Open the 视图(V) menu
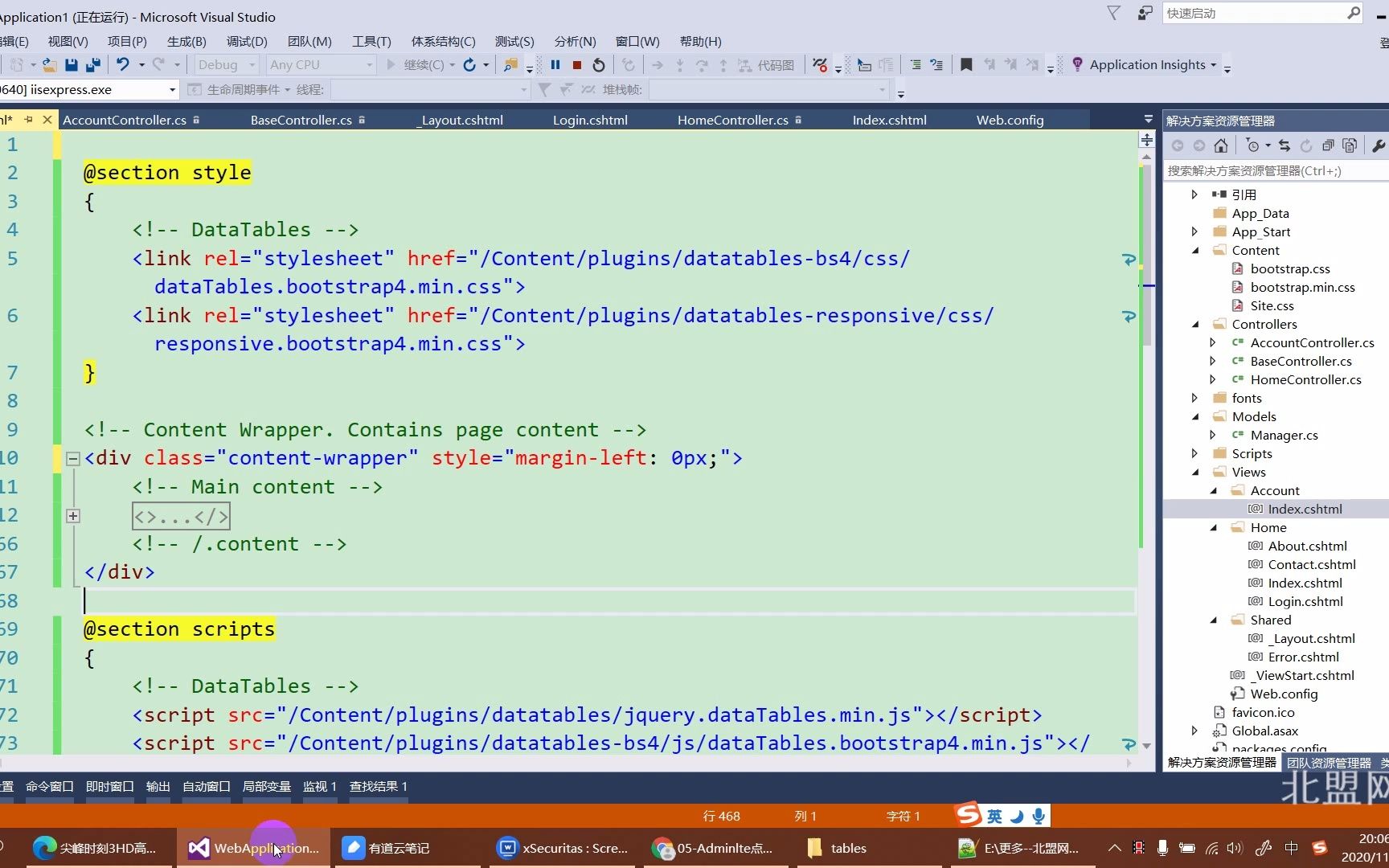 (x=68, y=41)
